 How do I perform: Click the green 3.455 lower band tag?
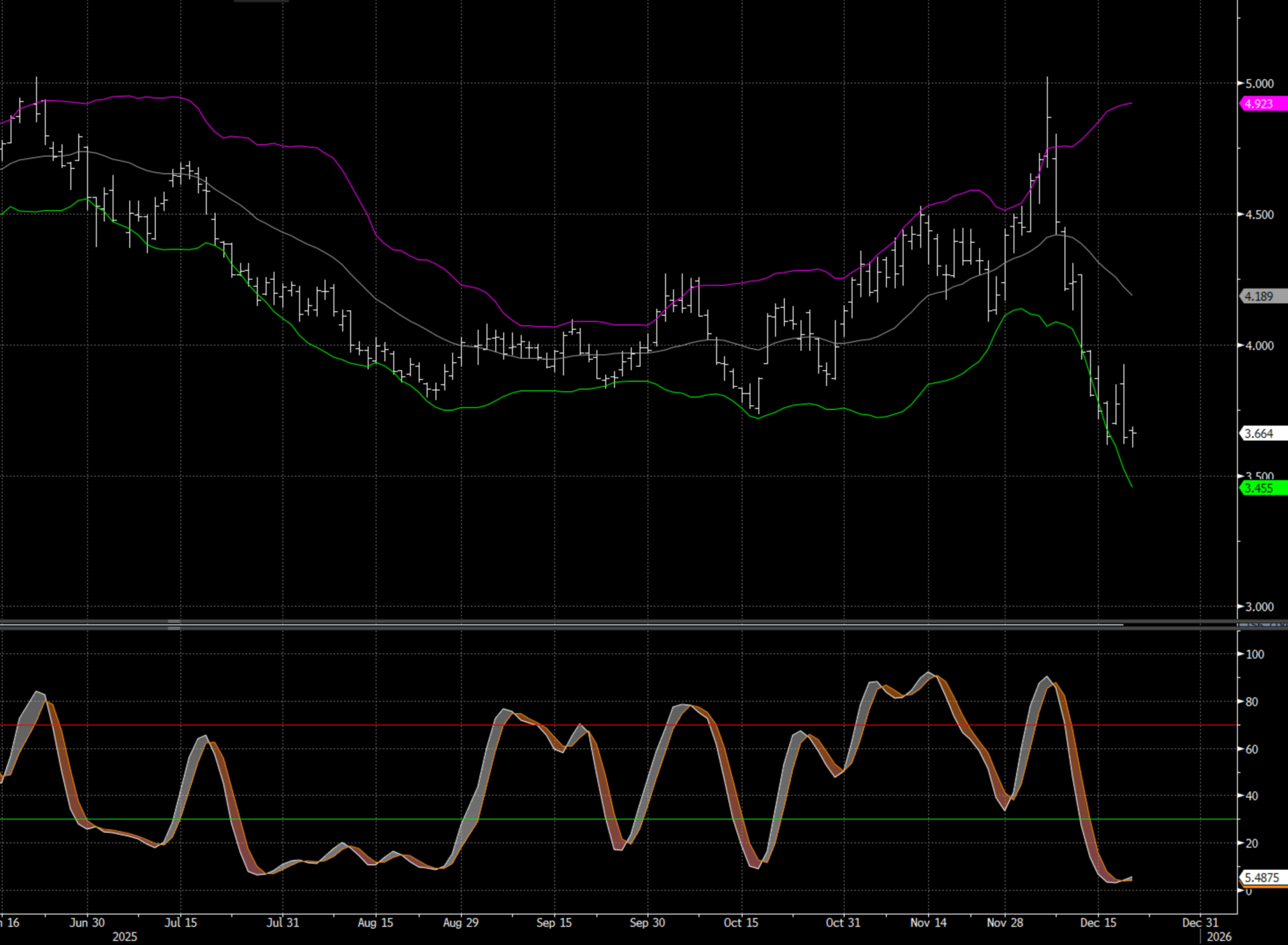click(x=1261, y=488)
